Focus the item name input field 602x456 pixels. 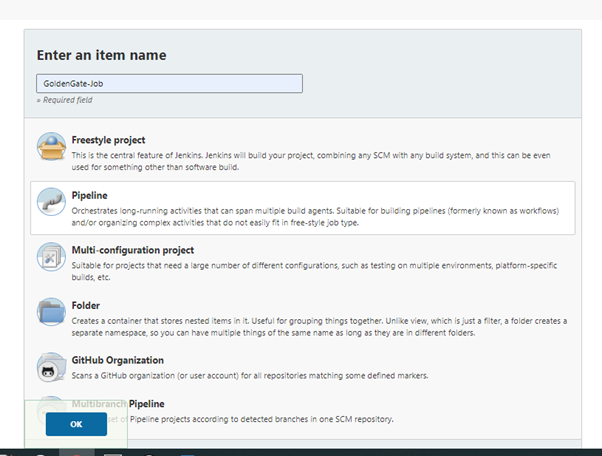(x=169, y=83)
